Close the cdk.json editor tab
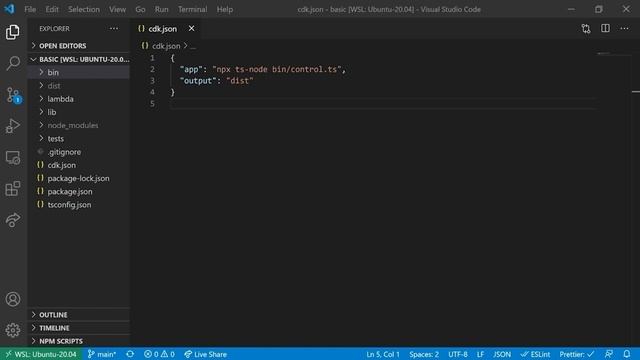The image size is (640, 360). (191, 29)
